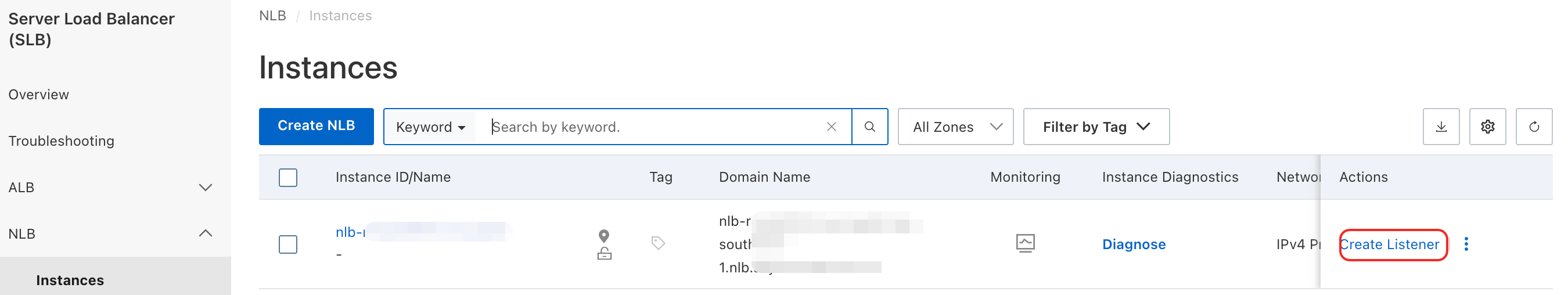Clear the search field with X icon
This screenshot has width=1568, height=295.
point(831,127)
